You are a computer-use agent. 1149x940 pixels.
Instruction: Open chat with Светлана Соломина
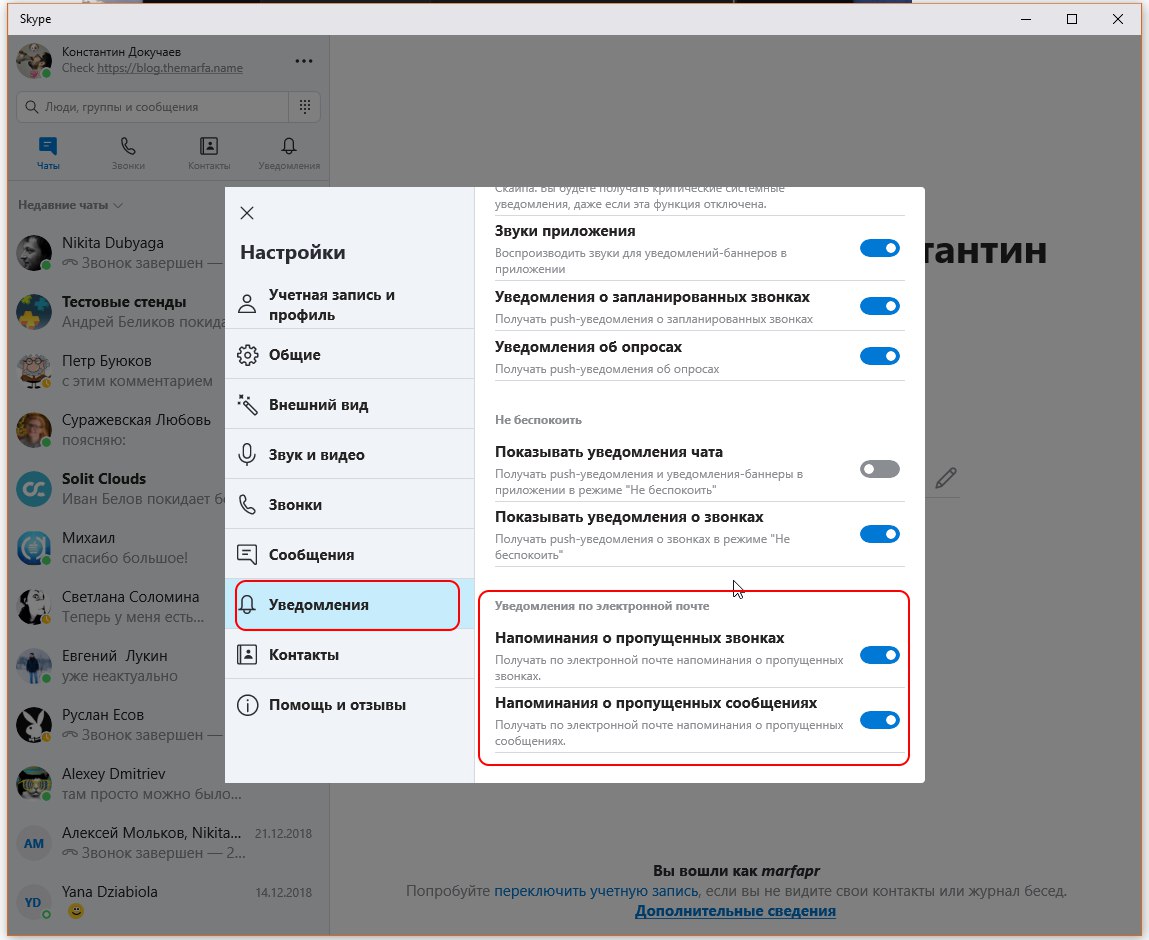tap(117, 607)
